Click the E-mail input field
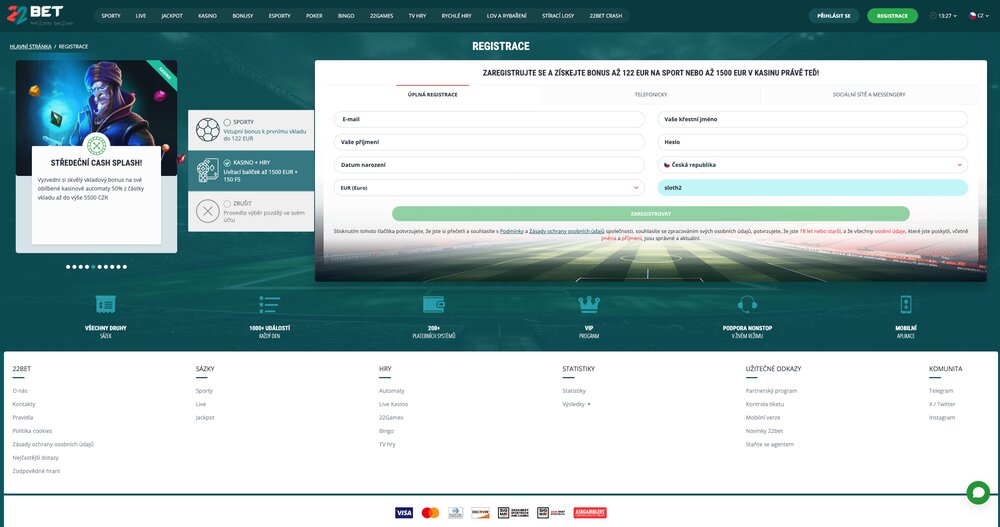1000x527 pixels. pyautogui.click(x=489, y=119)
